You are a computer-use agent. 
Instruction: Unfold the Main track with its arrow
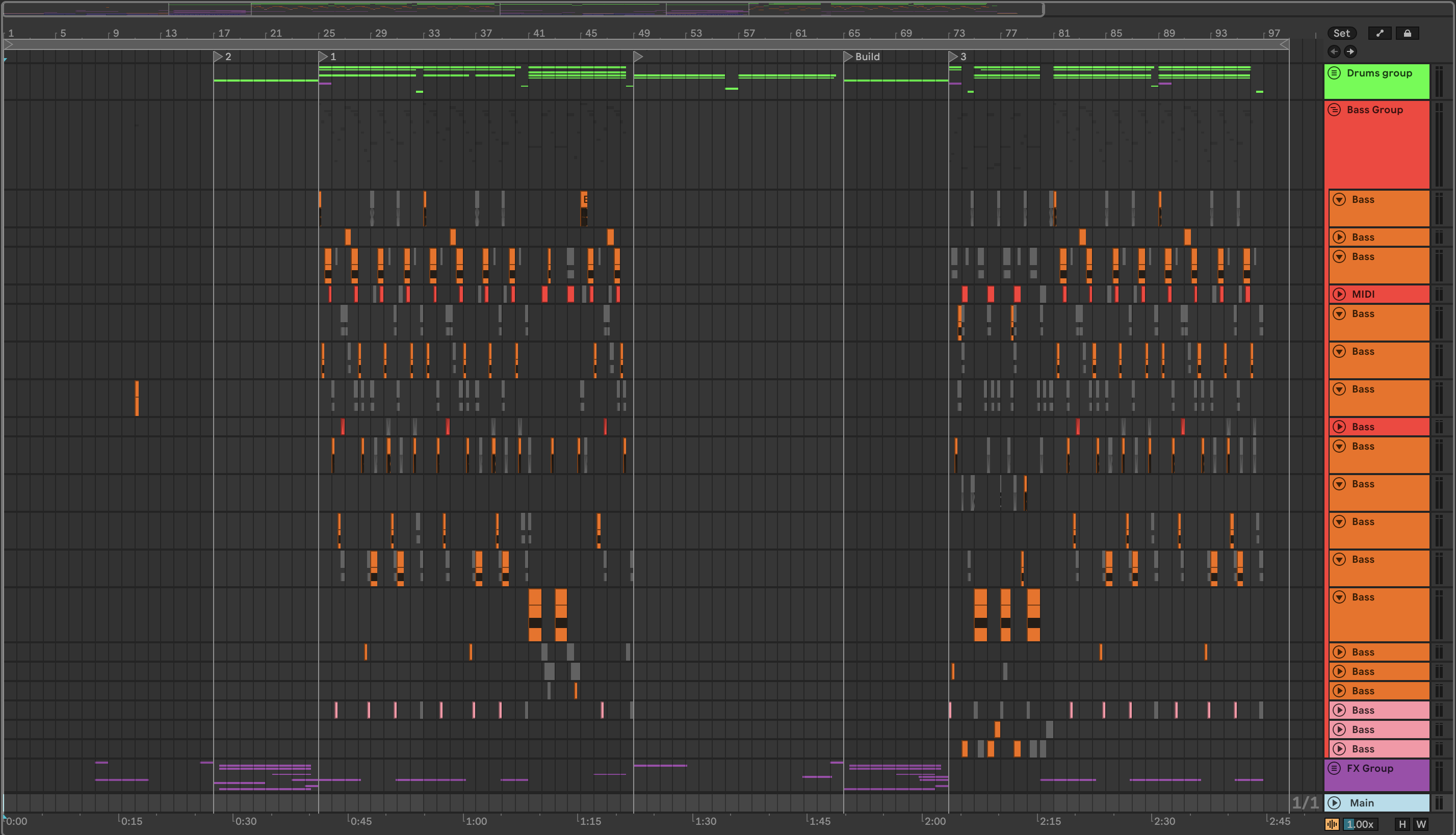click(1335, 803)
